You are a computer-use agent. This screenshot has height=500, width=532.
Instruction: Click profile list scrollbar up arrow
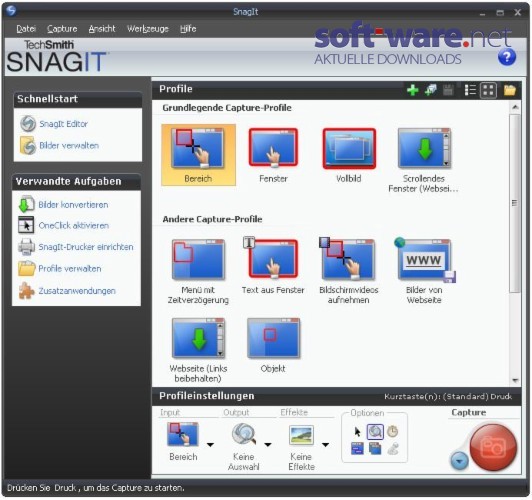(515, 108)
